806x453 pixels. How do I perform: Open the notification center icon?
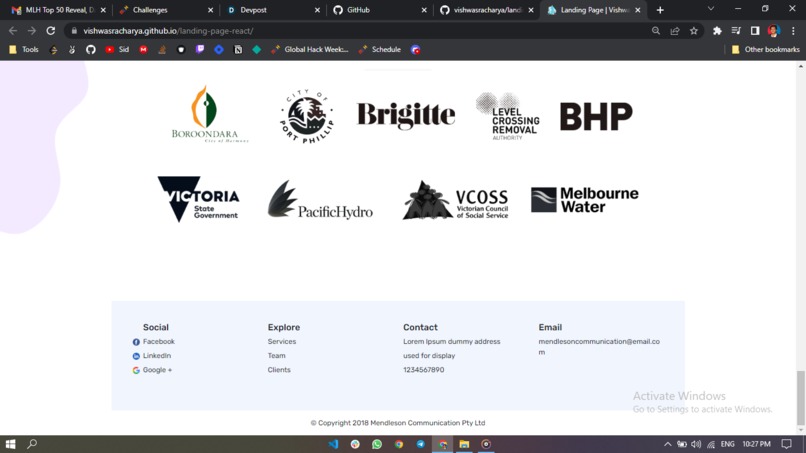click(786, 444)
